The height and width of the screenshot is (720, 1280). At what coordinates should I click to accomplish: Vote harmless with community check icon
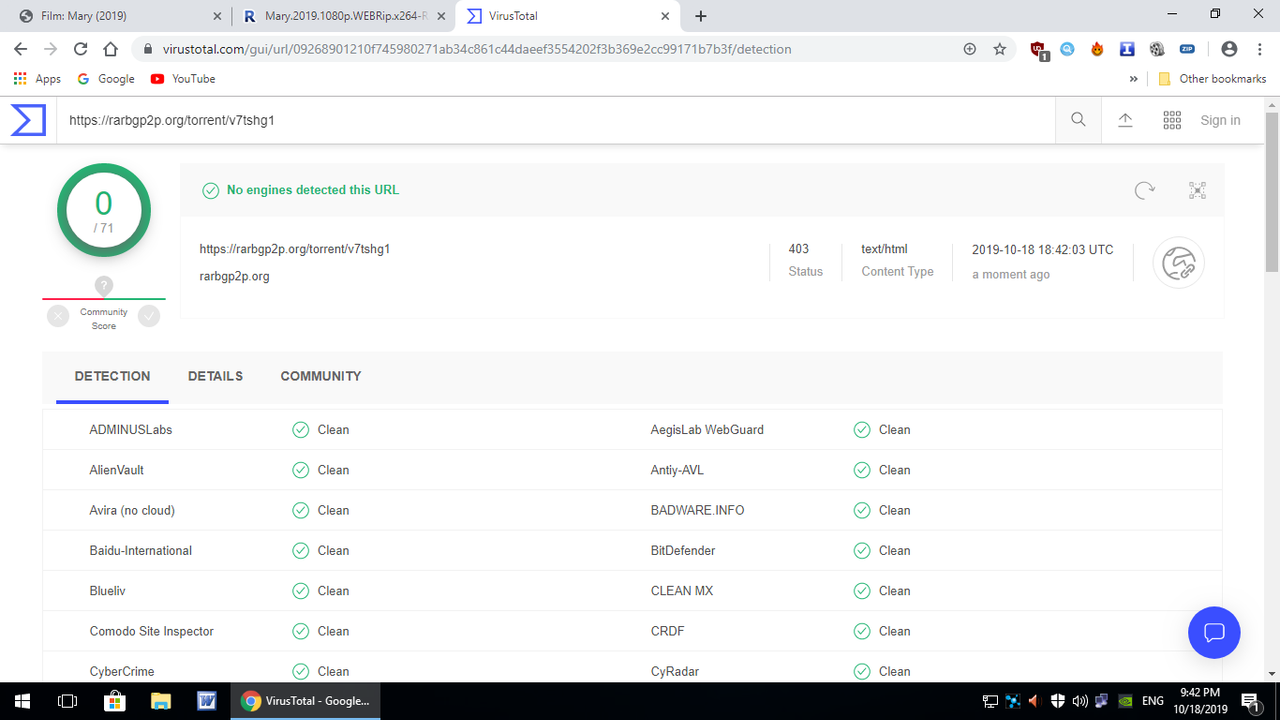(149, 316)
